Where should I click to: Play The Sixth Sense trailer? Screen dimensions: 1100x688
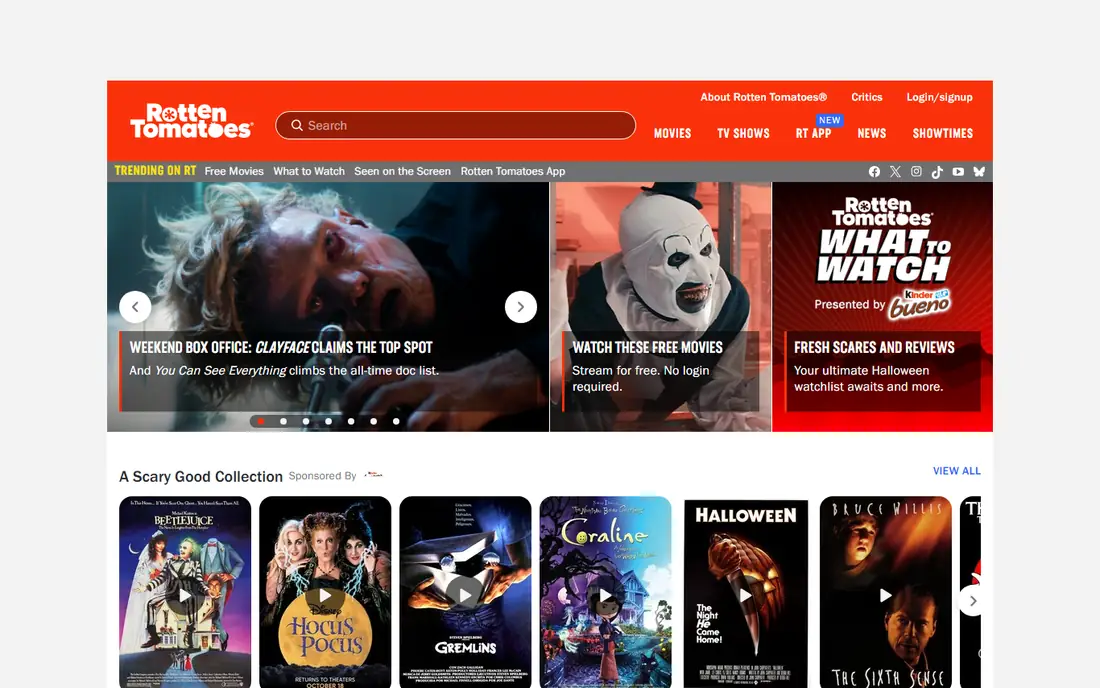pyautogui.click(x=886, y=595)
